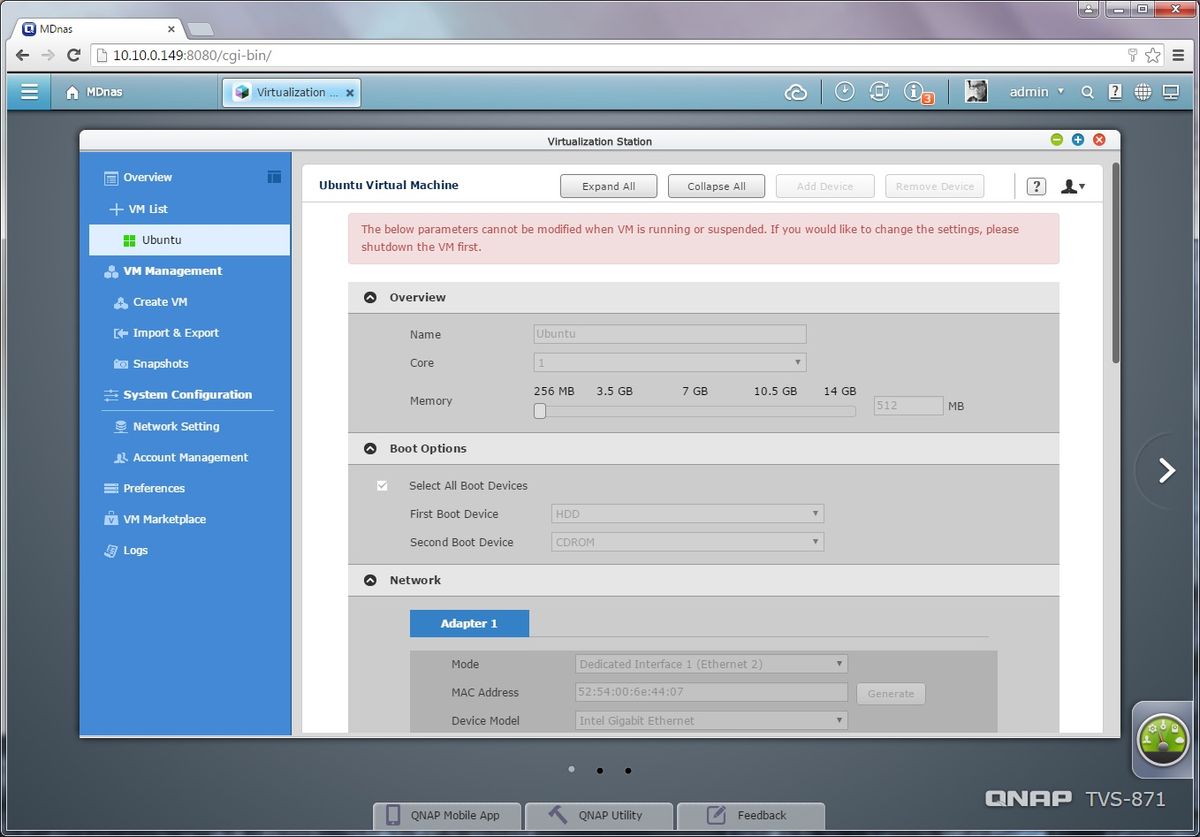1200x837 pixels.
Task: Open the Device Model dropdown
Action: pyautogui.click(x=712, y=720)
